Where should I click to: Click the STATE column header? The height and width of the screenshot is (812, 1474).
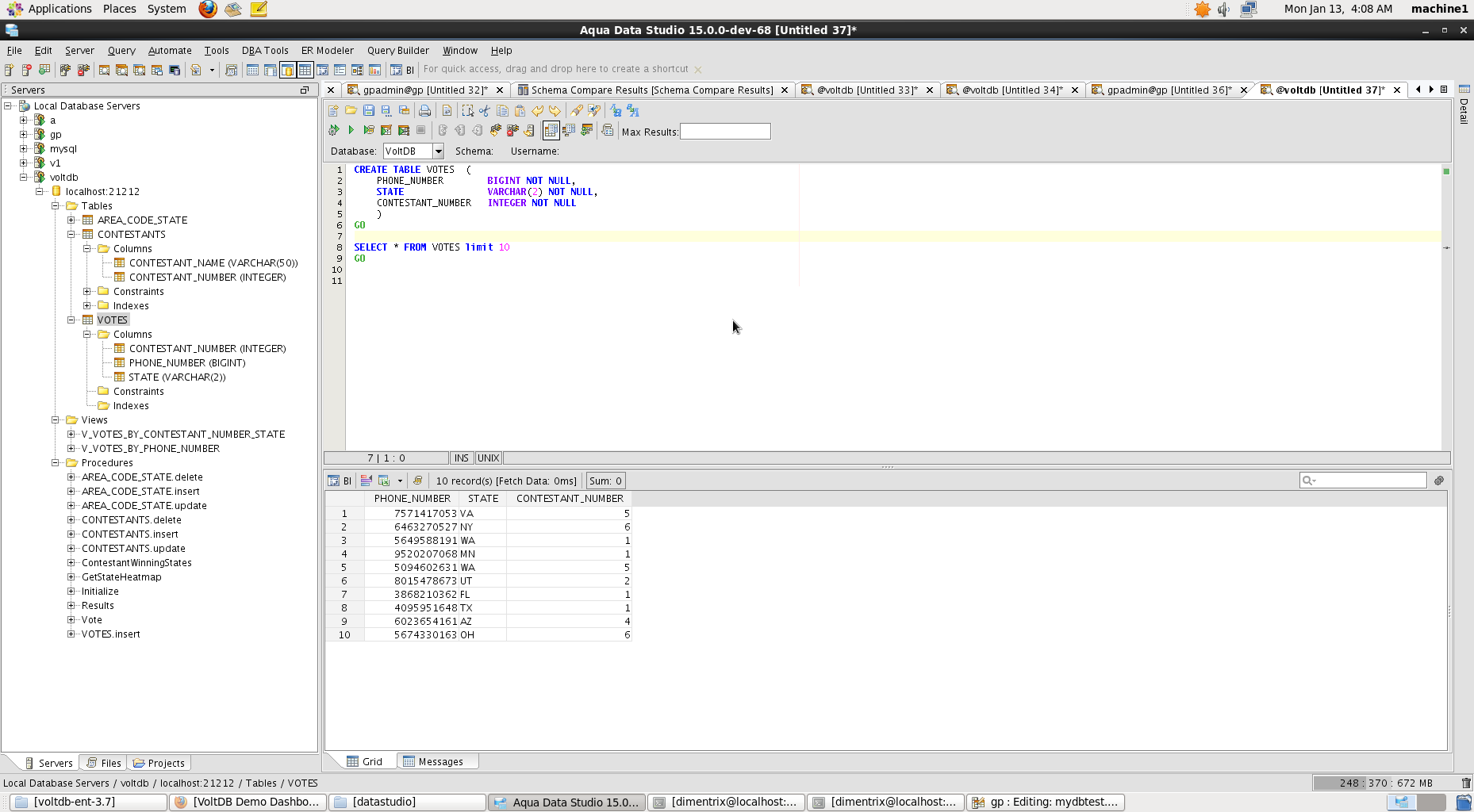pos(483,499)
